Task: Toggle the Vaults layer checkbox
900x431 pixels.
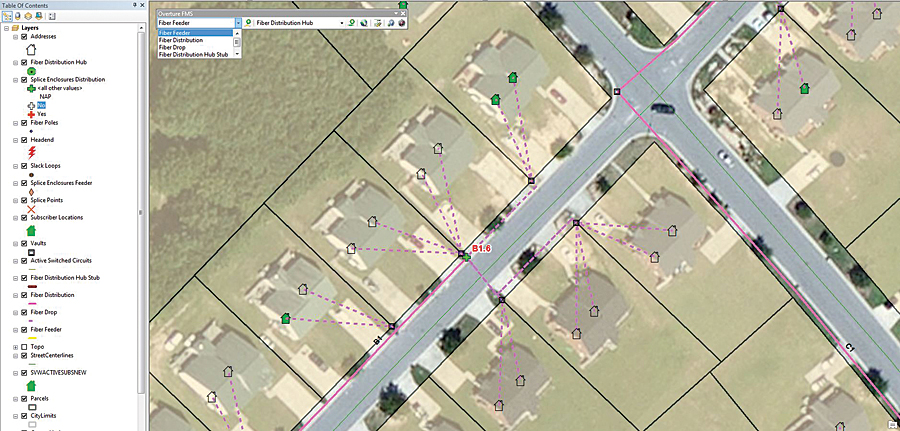Action: click(x=24, y=243)
